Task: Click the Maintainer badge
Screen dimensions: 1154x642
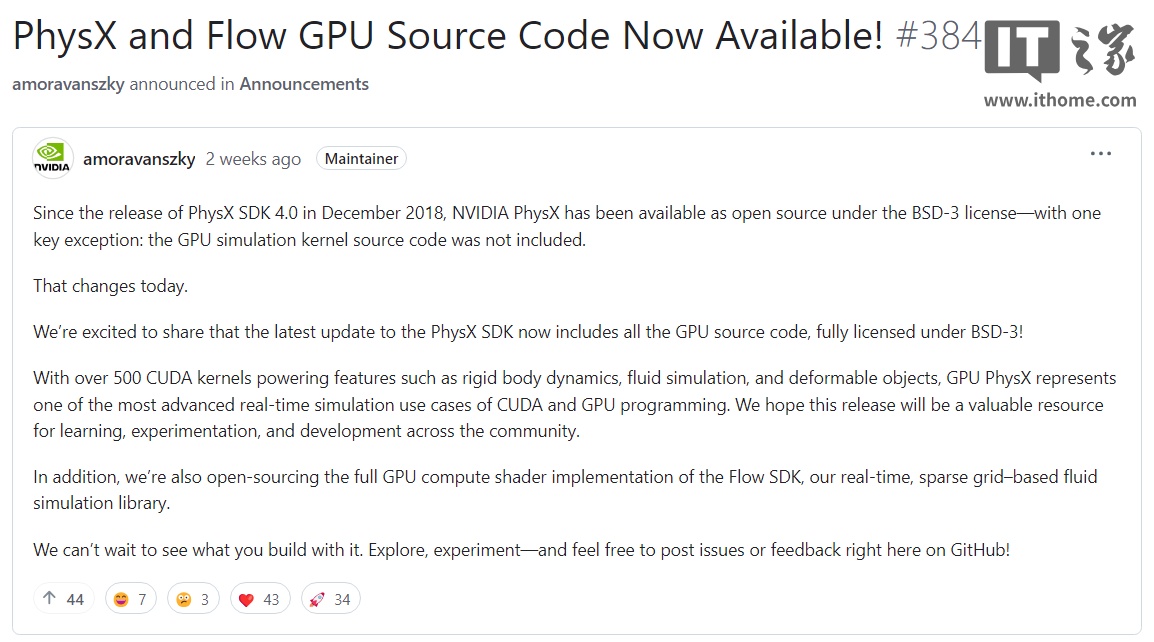Action: coord(361,157)
